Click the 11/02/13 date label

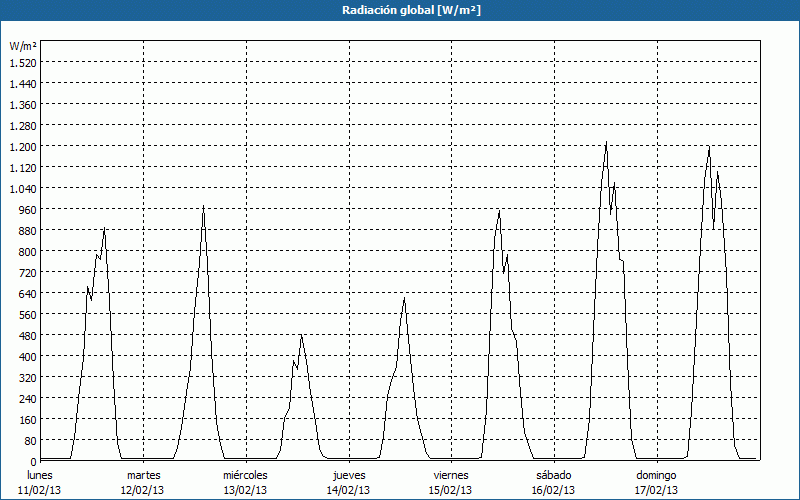(40, 490)
